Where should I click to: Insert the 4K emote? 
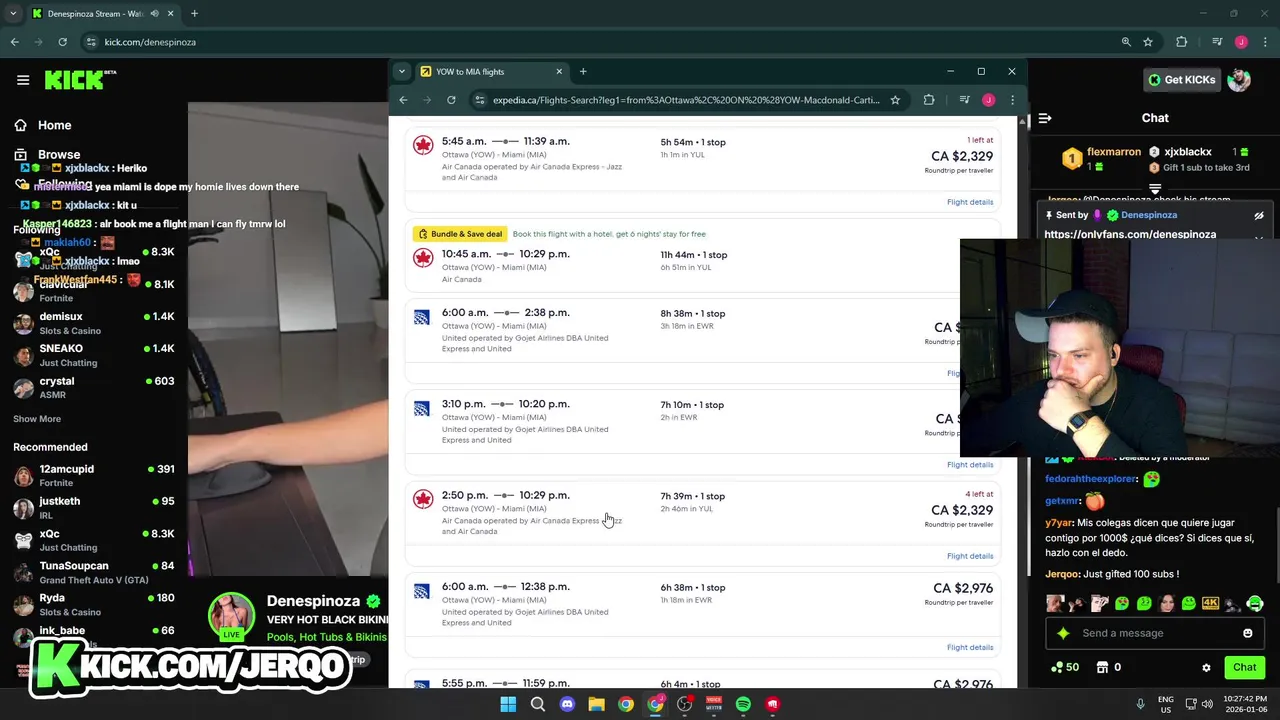pyautogui.click(x=1211, y=603)
